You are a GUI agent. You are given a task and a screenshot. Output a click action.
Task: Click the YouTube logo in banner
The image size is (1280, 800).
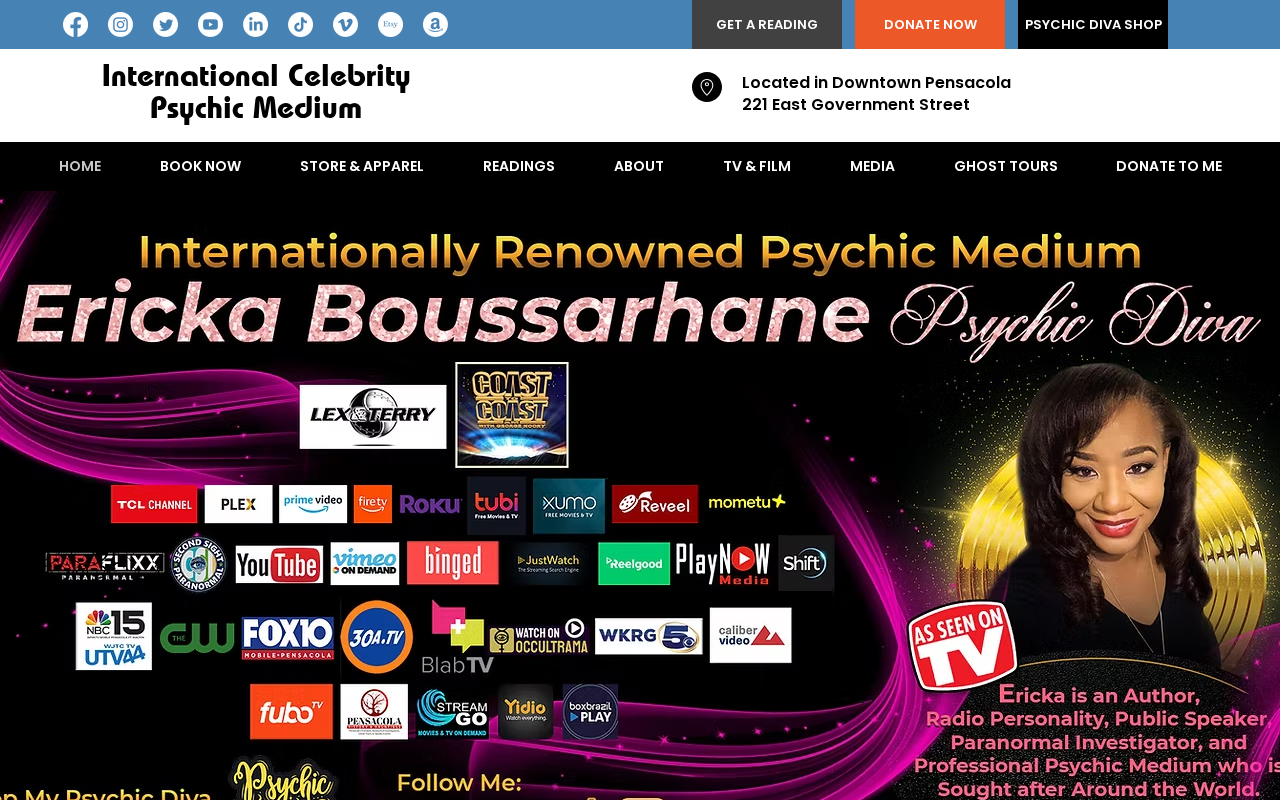279,565
